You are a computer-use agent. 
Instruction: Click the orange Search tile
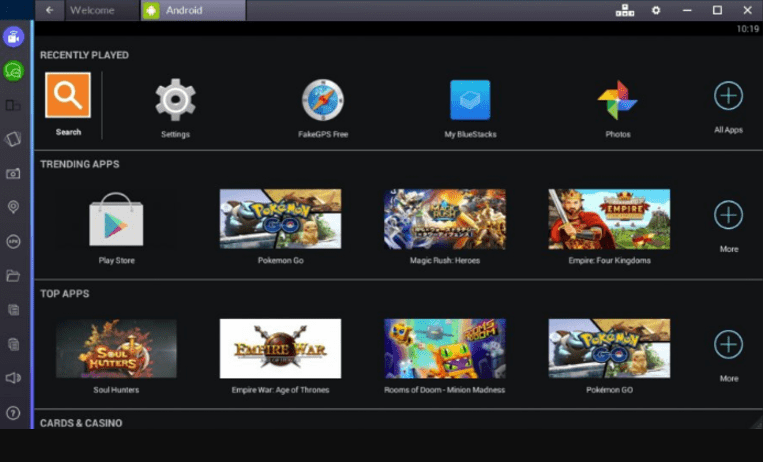click(68, 95)
